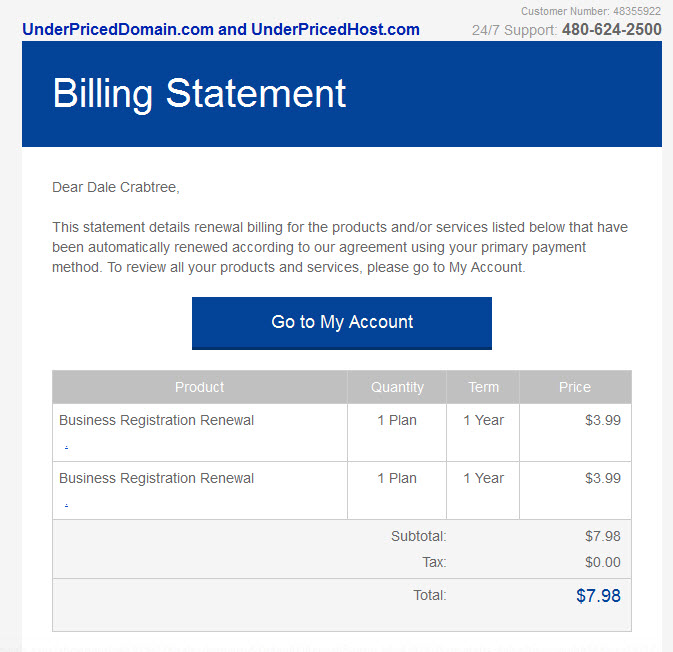Screen dimensions: 673x652
Task: Click the Subtotal amount $7.98
Action: click(603, 536)
